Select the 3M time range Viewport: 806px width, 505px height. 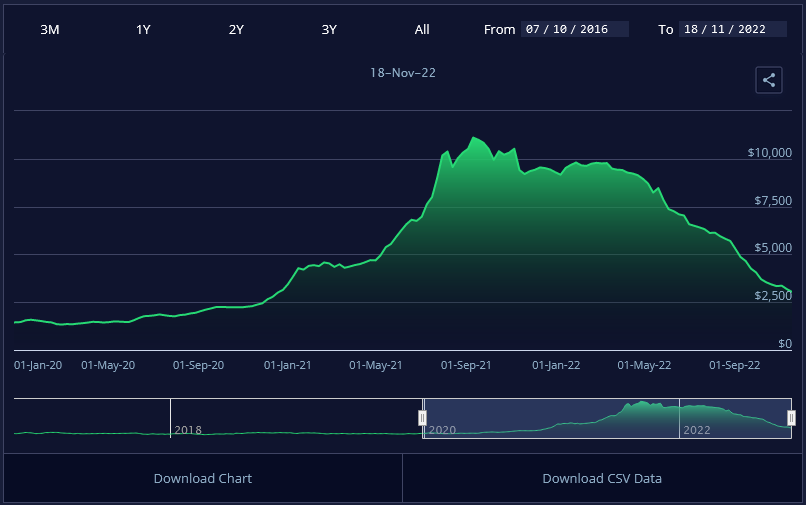click(x=50, y=29)
